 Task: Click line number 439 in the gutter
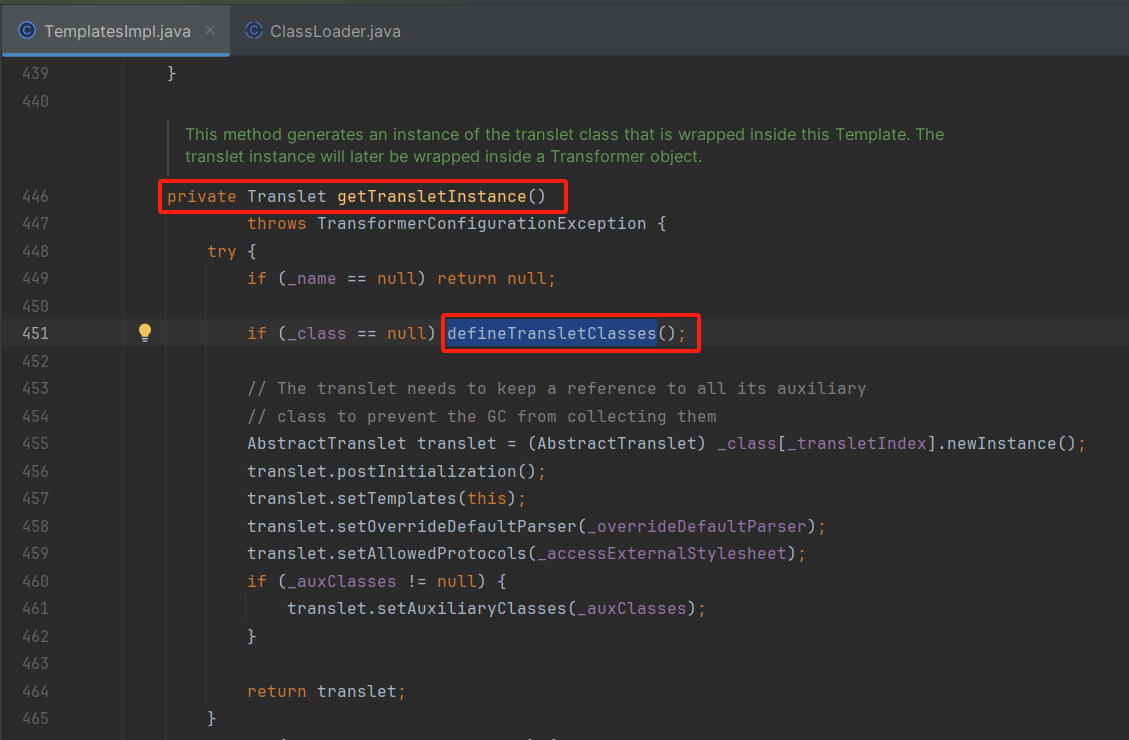[34, 72]
